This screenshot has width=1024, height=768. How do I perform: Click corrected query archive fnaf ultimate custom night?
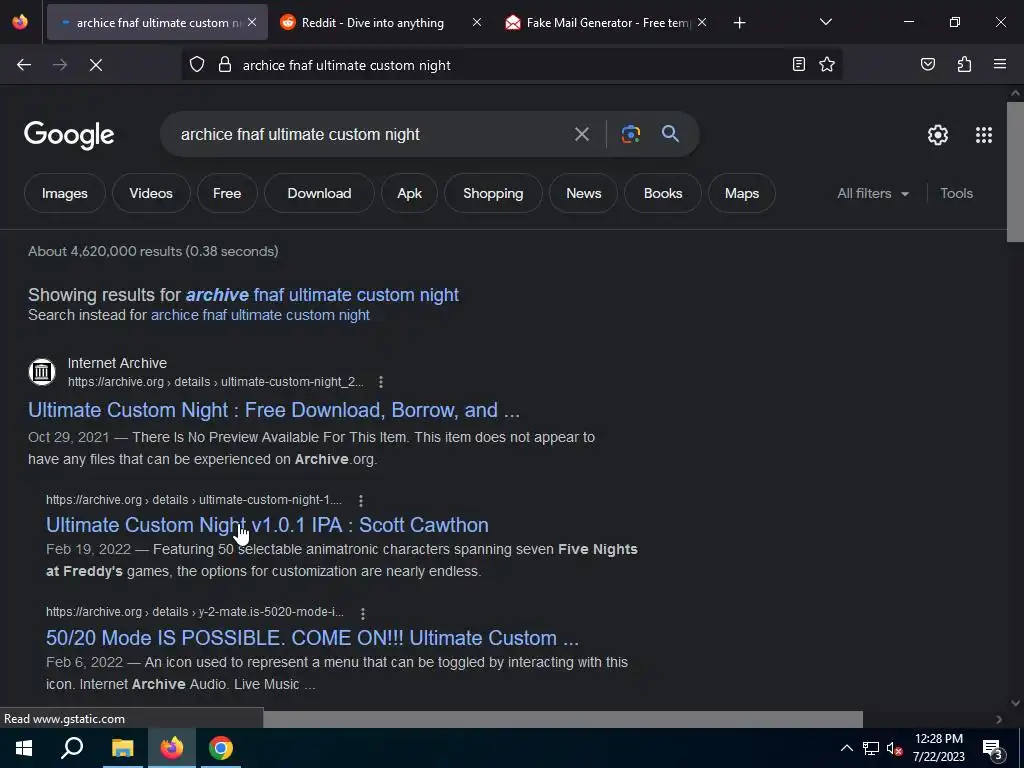(x=322, y=295)
